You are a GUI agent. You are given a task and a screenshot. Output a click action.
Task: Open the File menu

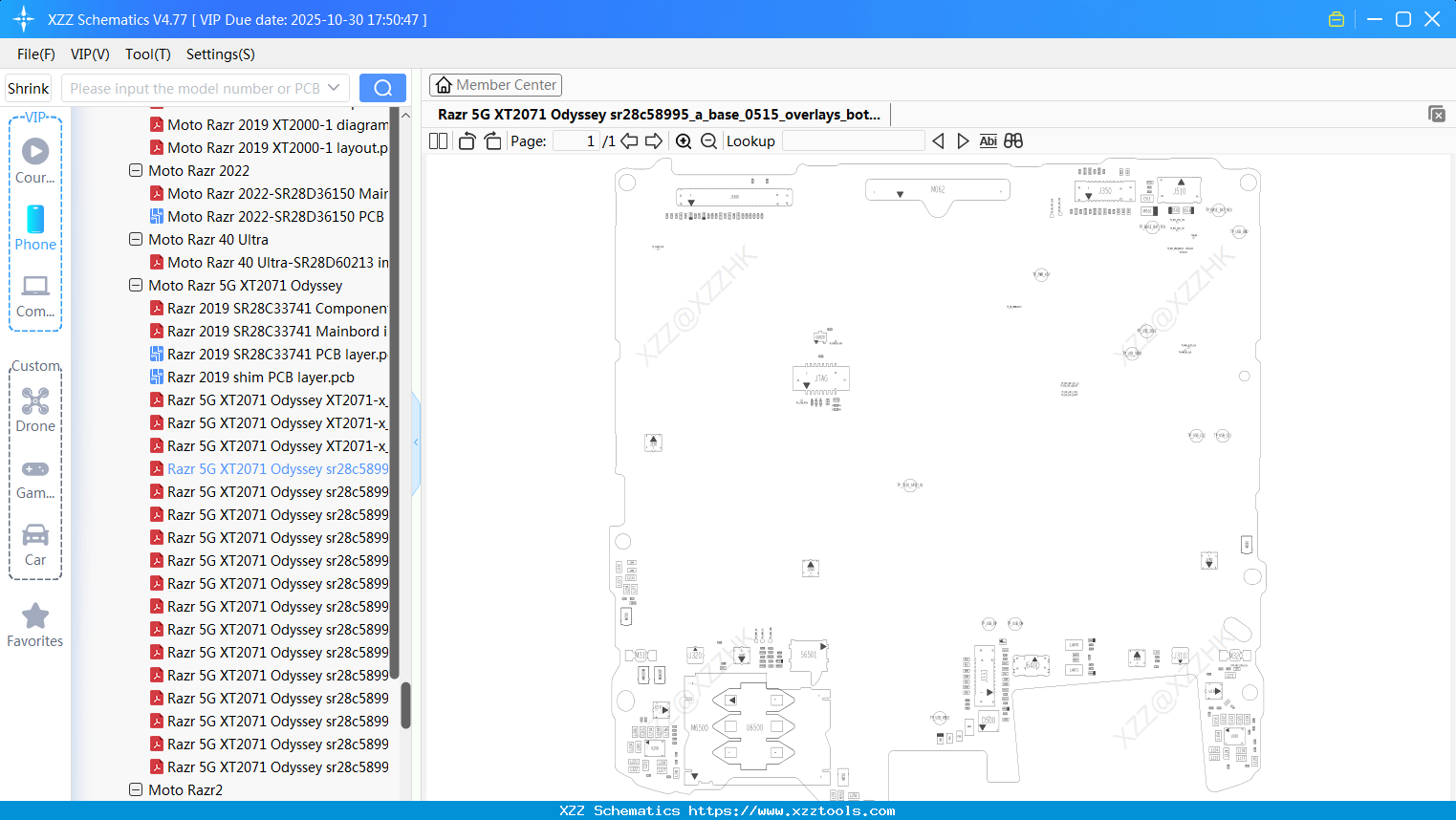pos(36,54)
